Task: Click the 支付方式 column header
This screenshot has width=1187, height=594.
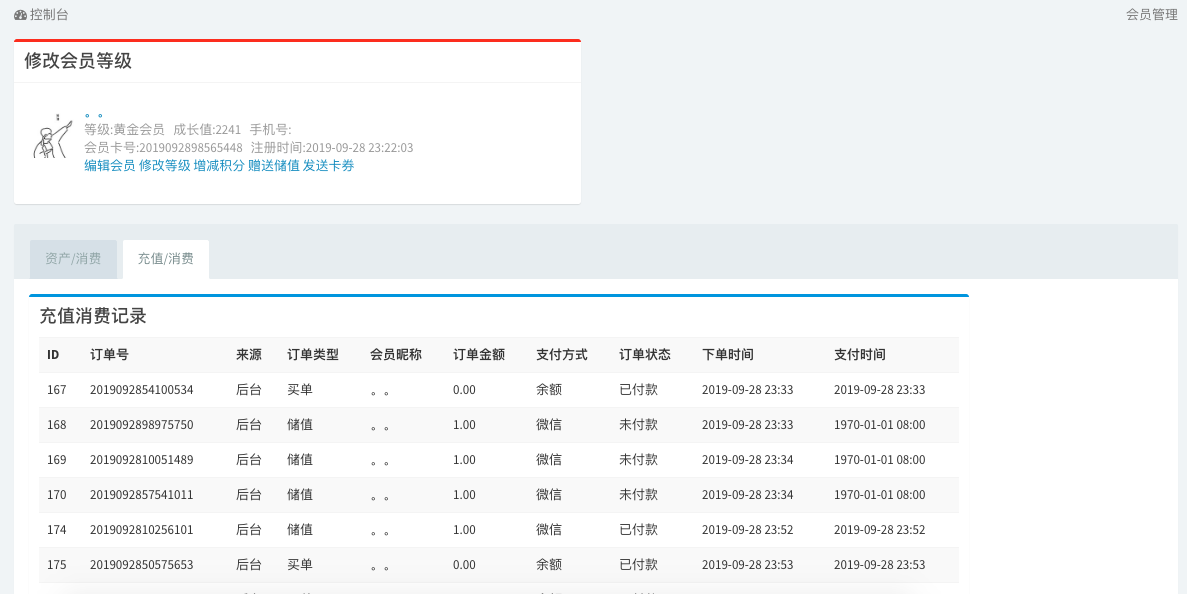Action: pyautogui.click(x=562, y=355)
